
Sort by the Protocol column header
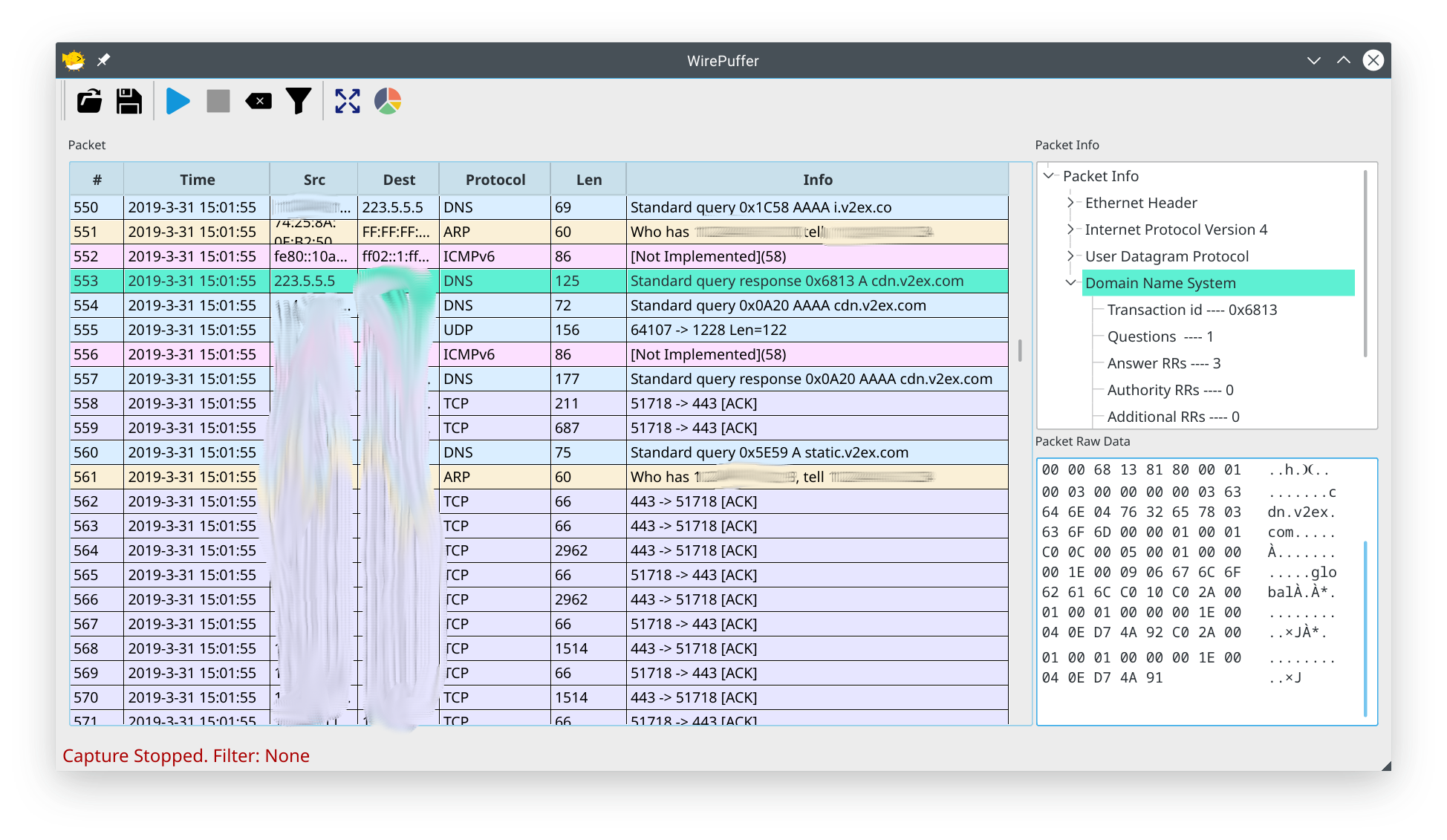[495, 180]
